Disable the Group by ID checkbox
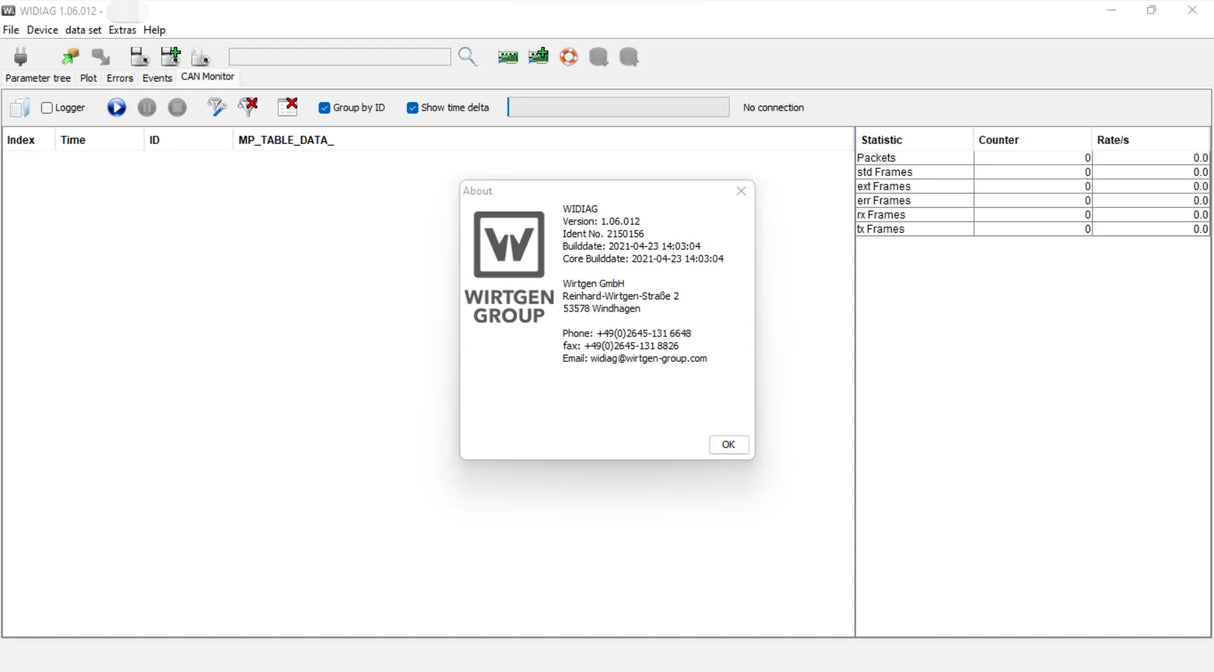 tap(323, 107)
